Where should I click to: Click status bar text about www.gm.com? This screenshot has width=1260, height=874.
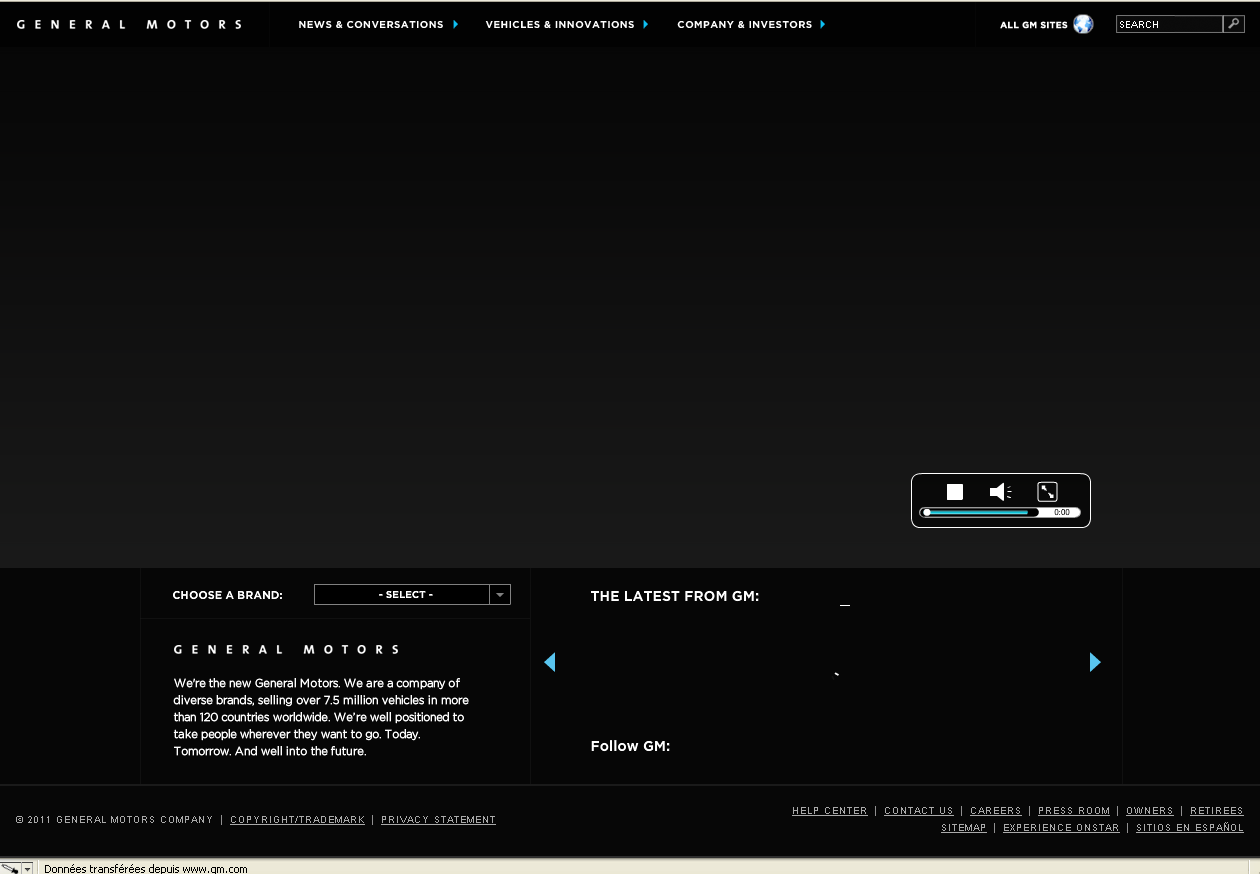146,869
